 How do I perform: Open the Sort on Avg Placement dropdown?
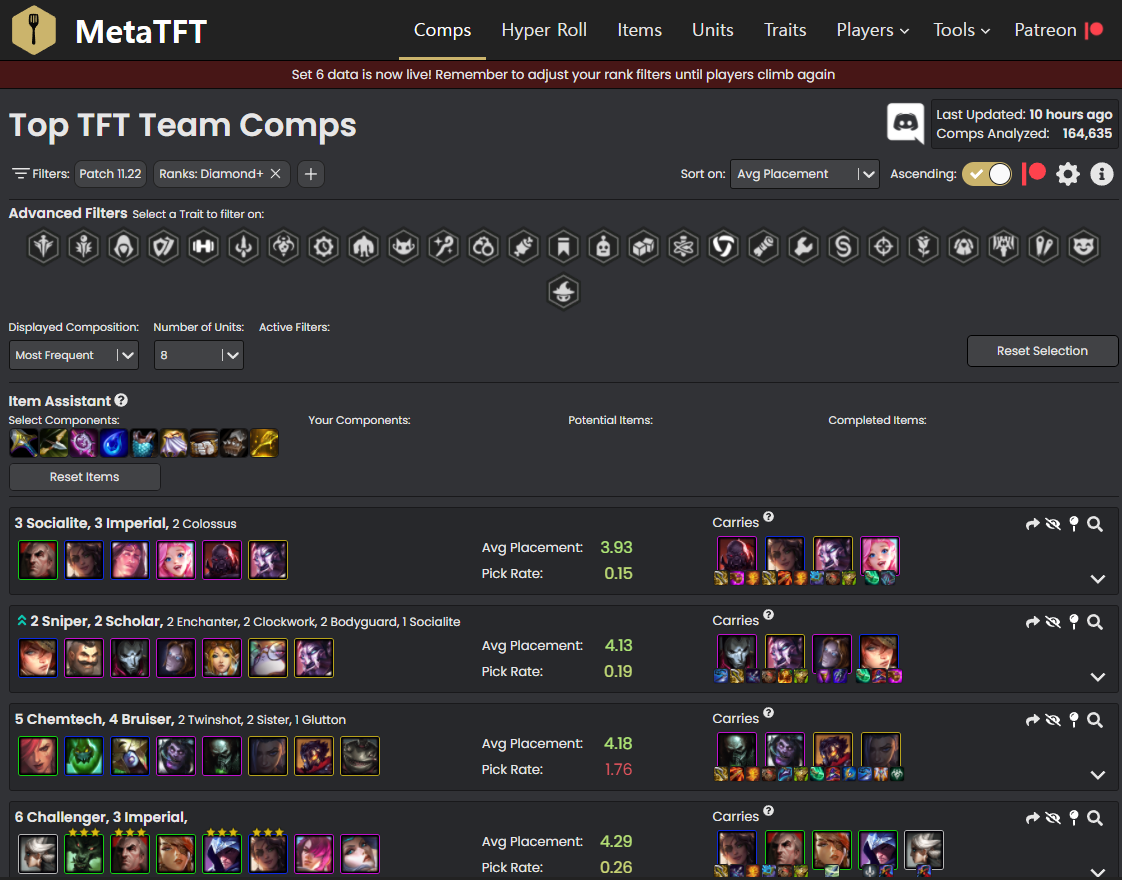tap(805, 174)
